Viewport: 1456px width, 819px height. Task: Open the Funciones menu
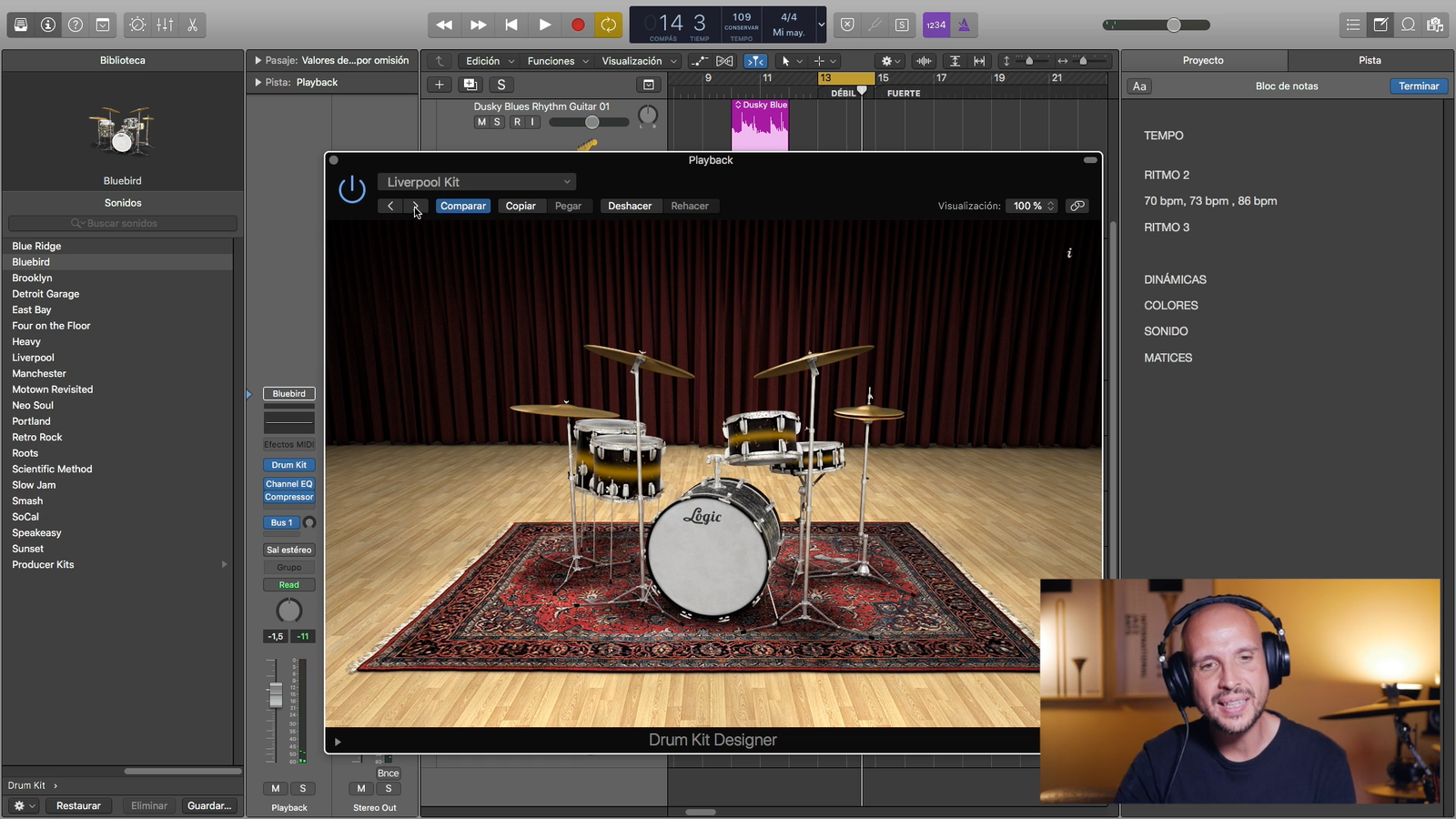(x=558, y=61)
